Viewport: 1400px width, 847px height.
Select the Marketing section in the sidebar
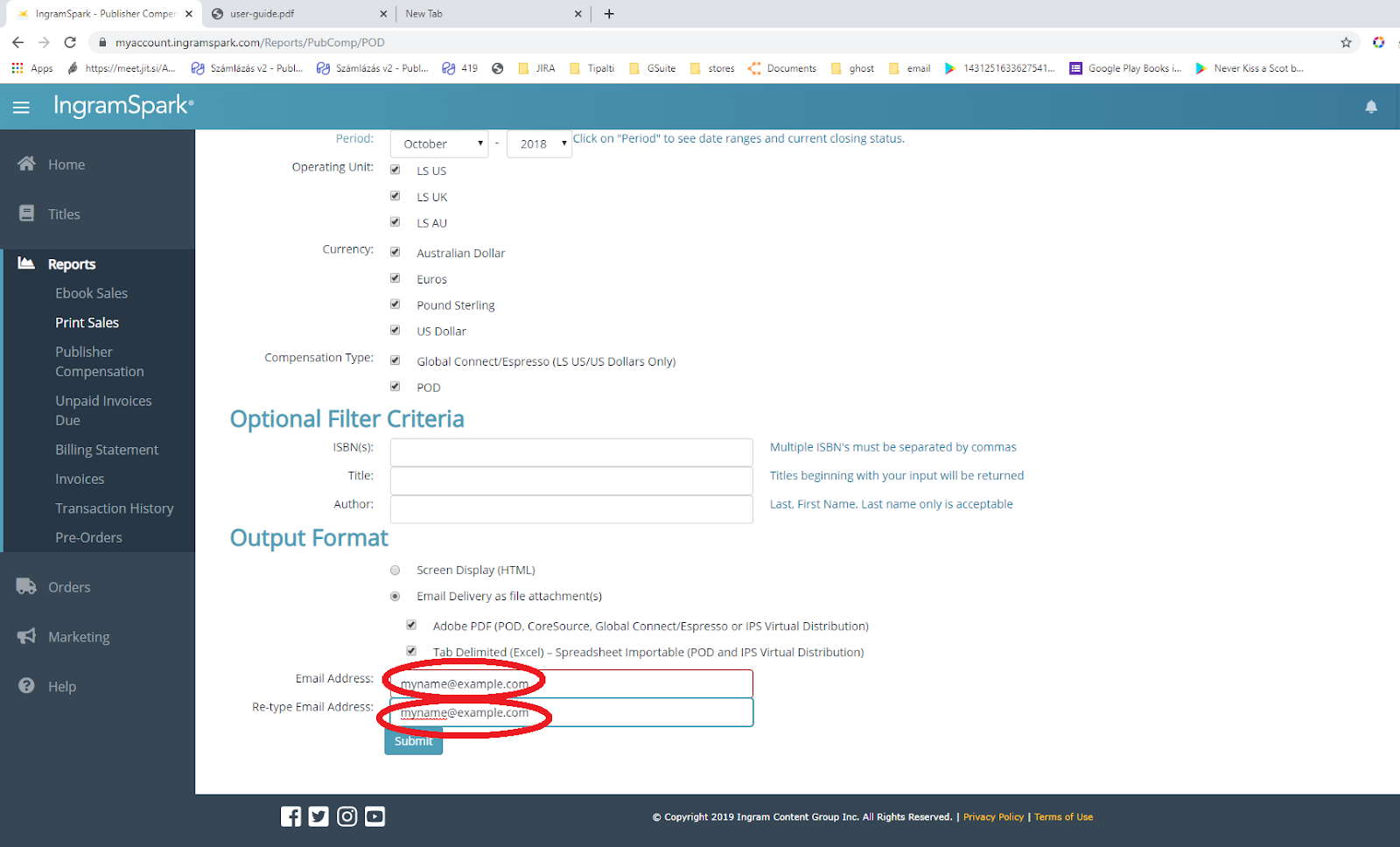tap(79, 636)
